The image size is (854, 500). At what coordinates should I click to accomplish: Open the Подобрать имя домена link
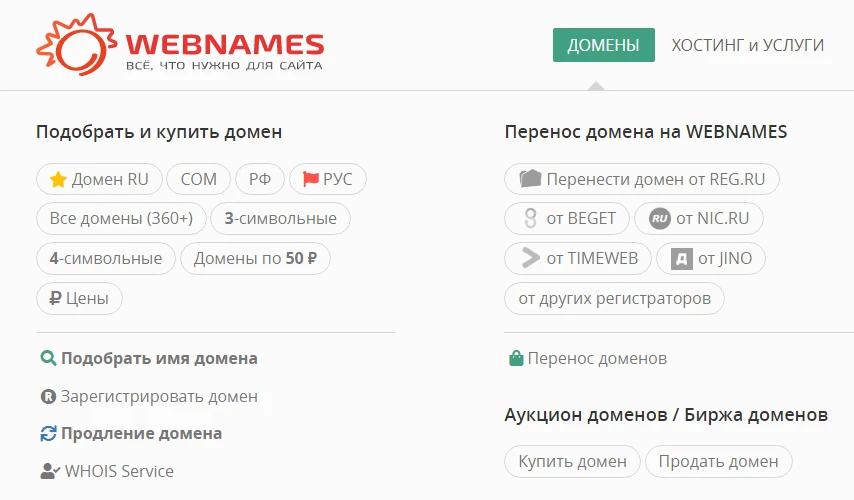pos(159,358)
